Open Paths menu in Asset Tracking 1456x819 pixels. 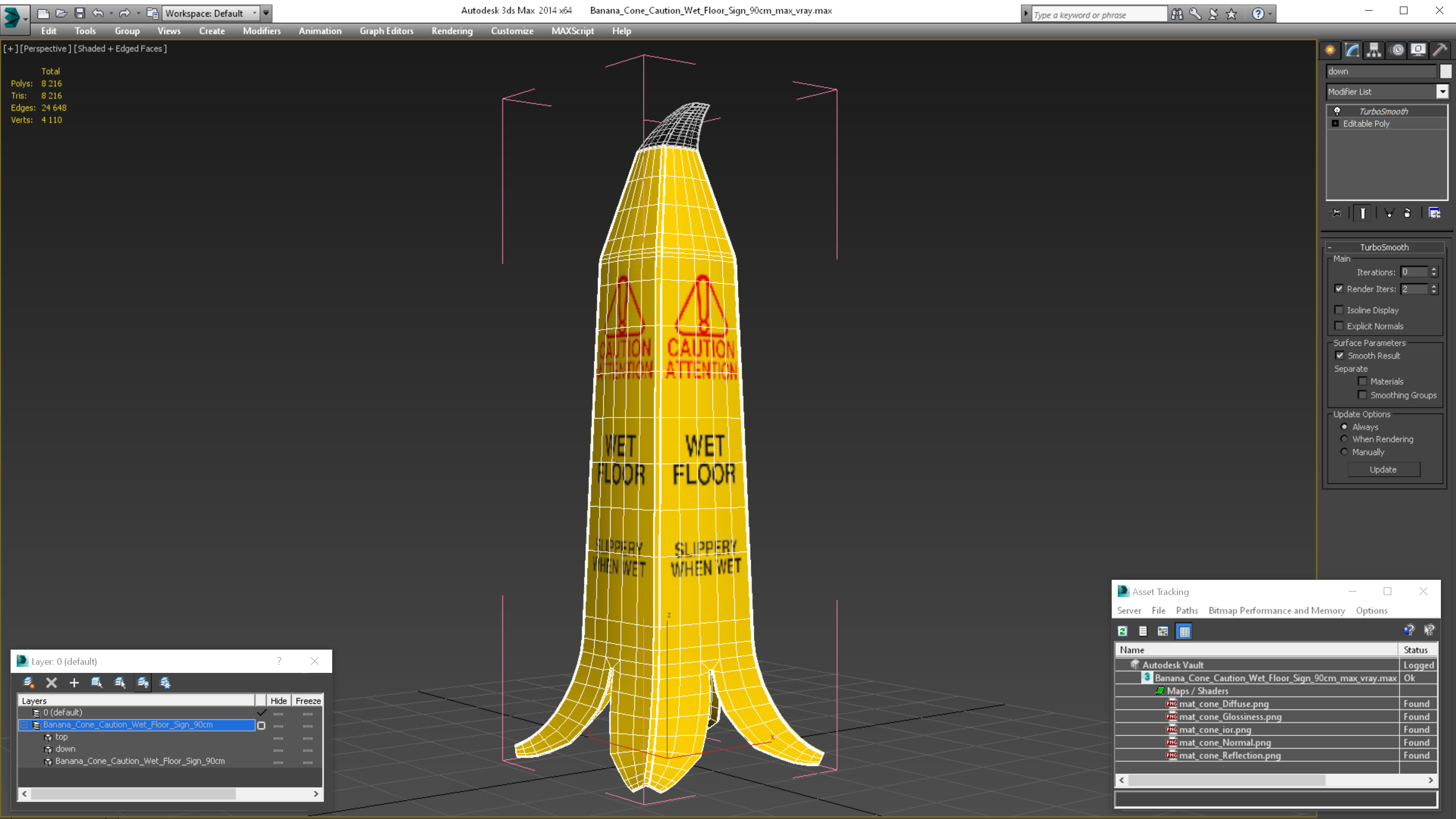[1187, 610]
